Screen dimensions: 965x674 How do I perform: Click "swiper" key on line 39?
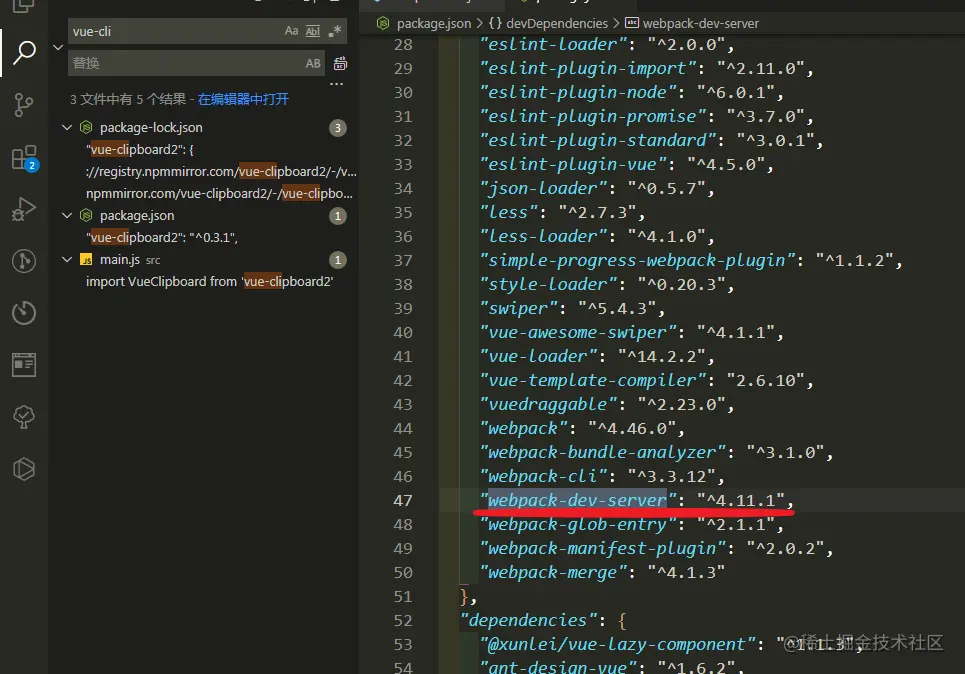coord(519,308)
